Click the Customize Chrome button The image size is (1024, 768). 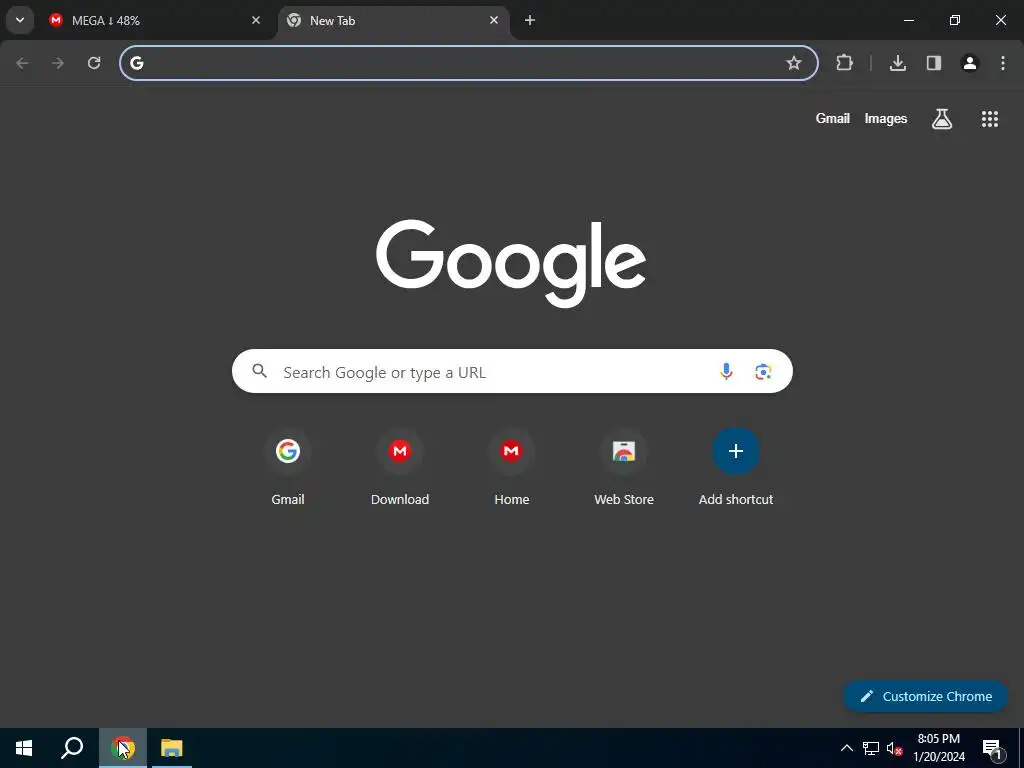[x=926, y=696]
